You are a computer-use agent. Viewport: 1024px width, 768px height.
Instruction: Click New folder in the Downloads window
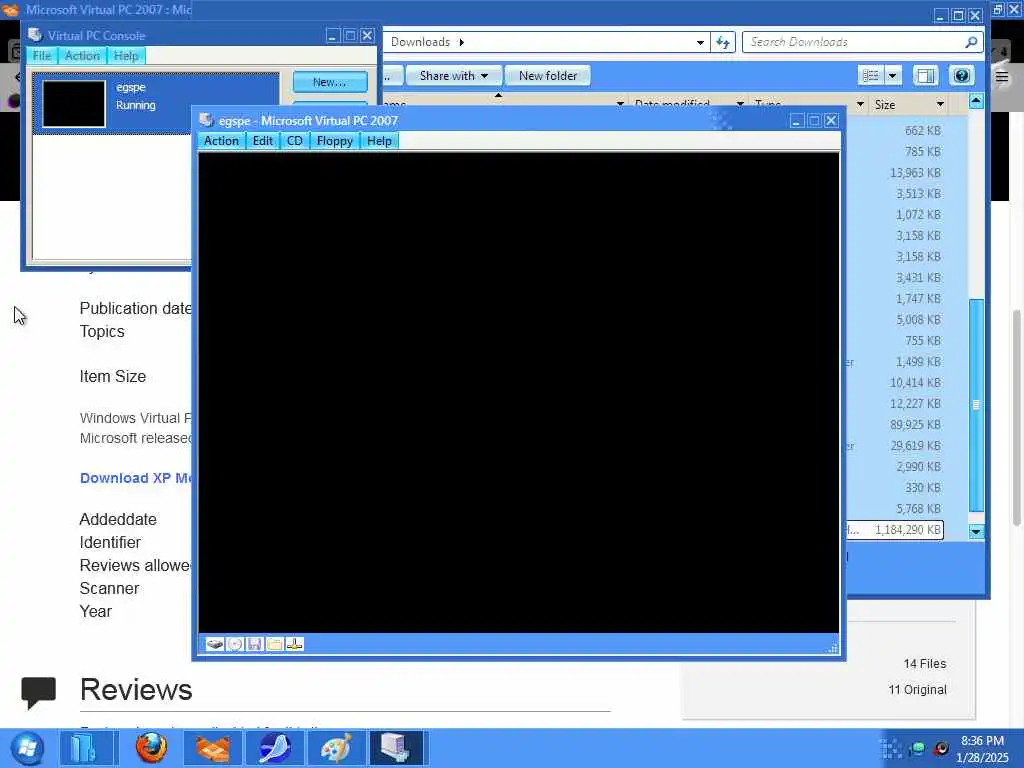[x=548, y=76]
